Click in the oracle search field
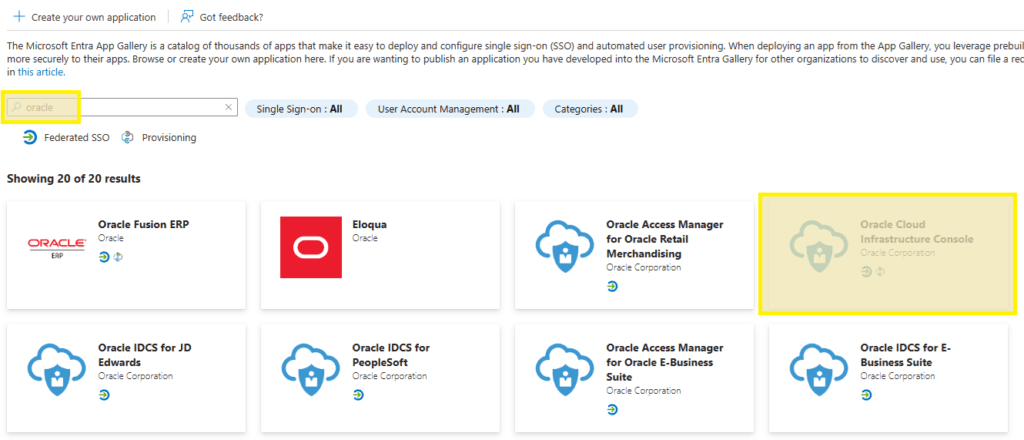1024x440 pixels. click(122, 107)
